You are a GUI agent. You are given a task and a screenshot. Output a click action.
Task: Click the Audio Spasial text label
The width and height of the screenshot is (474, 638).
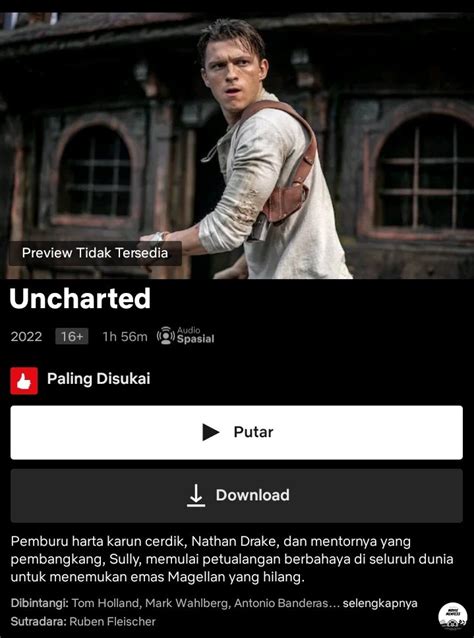[195, 336]
